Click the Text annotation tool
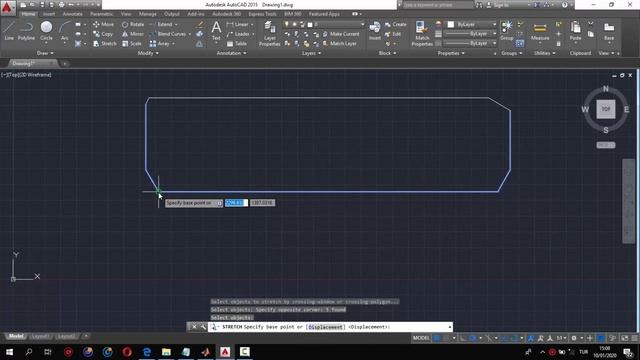640x360 pixels. [216, 31]
